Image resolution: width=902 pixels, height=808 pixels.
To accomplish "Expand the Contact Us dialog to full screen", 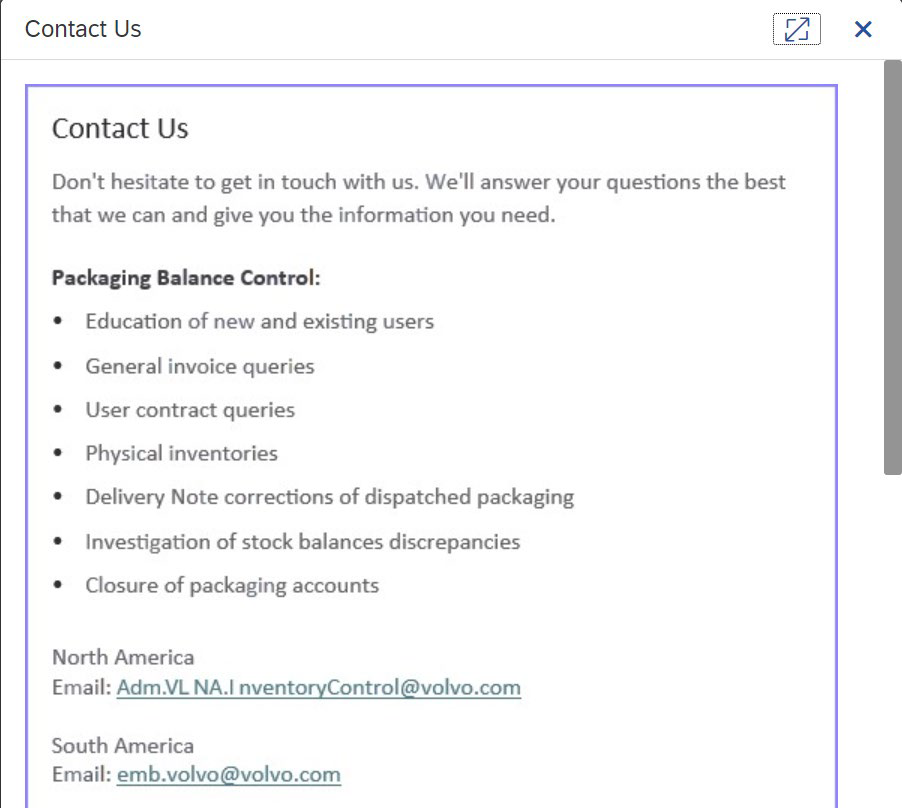I will [796, 29].
